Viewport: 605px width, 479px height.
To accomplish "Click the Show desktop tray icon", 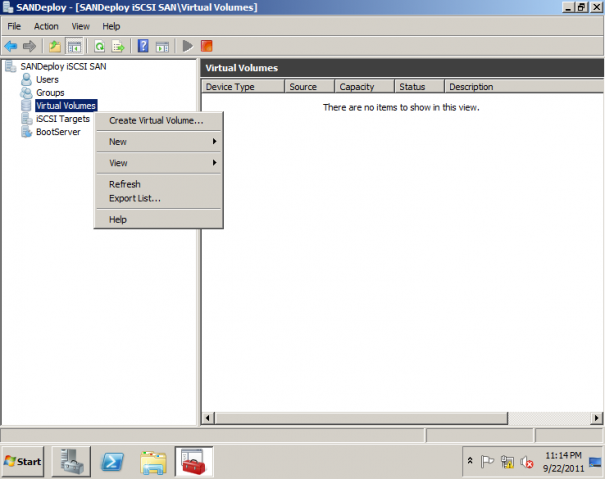I will coord(595,462).
